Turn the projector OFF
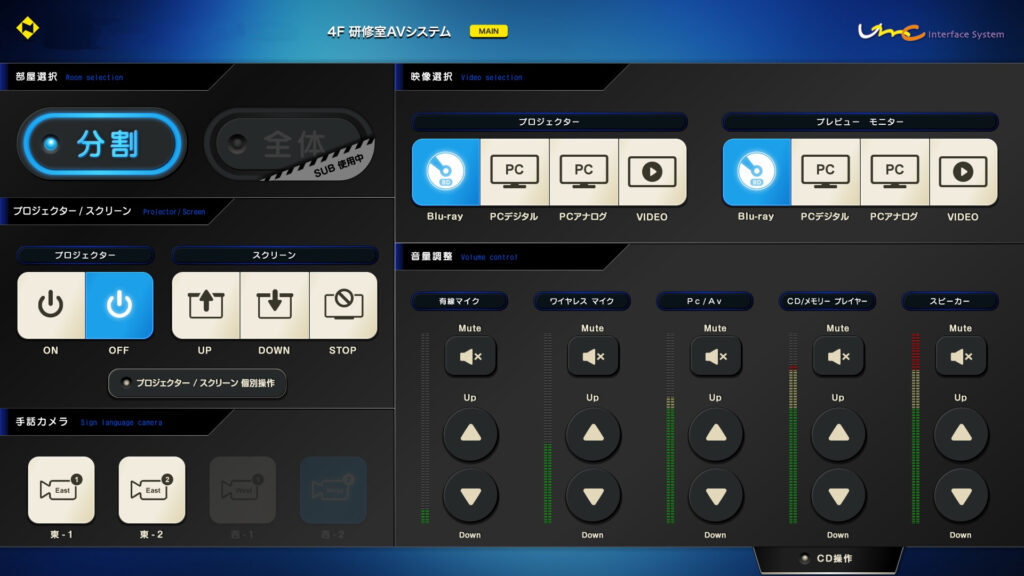This screenshot has height=576, width=1024. 119,305
